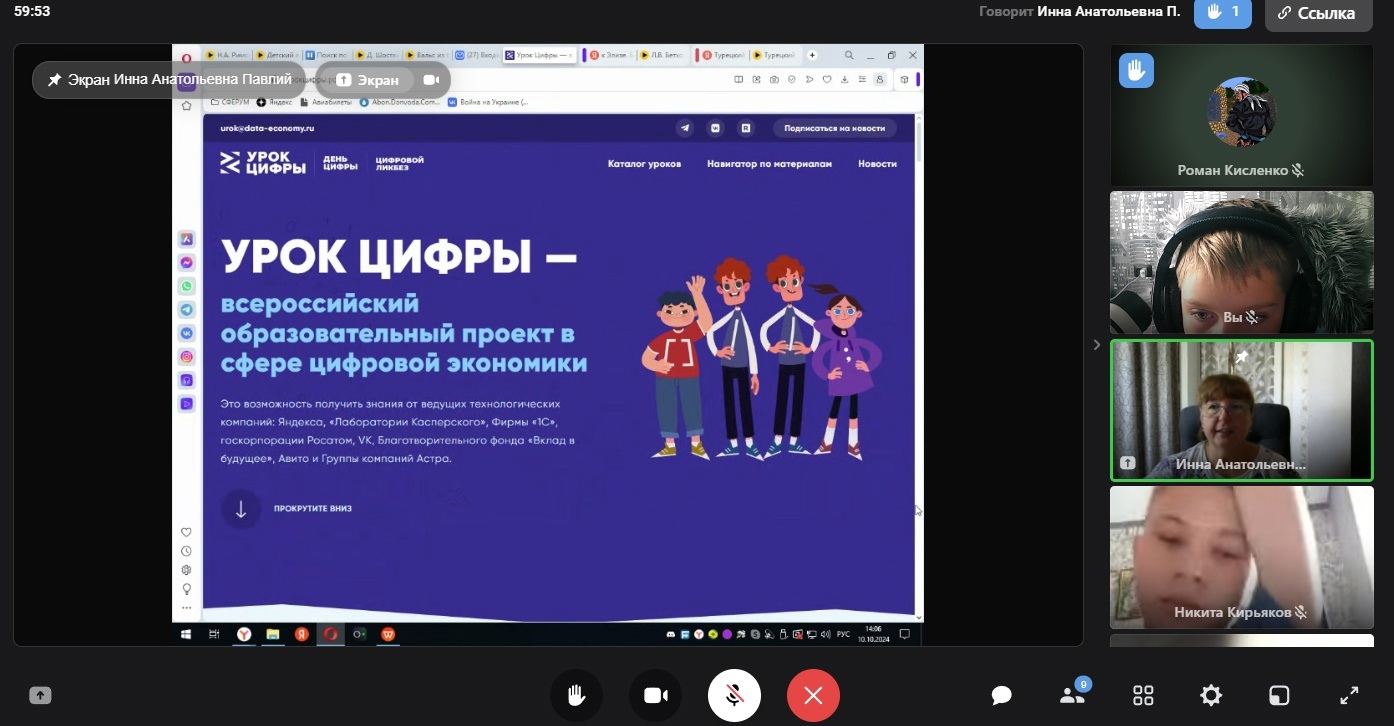
Task: Toggle the camera in the bottom call controls
Action: coord(656,695)
